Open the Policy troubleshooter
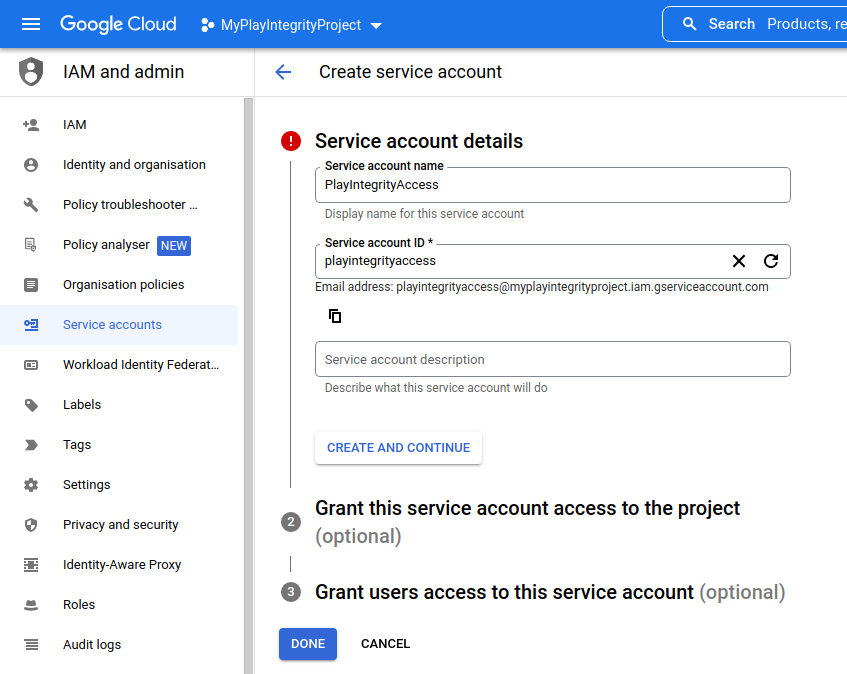 pyautogui.click(x=131, y=204)
